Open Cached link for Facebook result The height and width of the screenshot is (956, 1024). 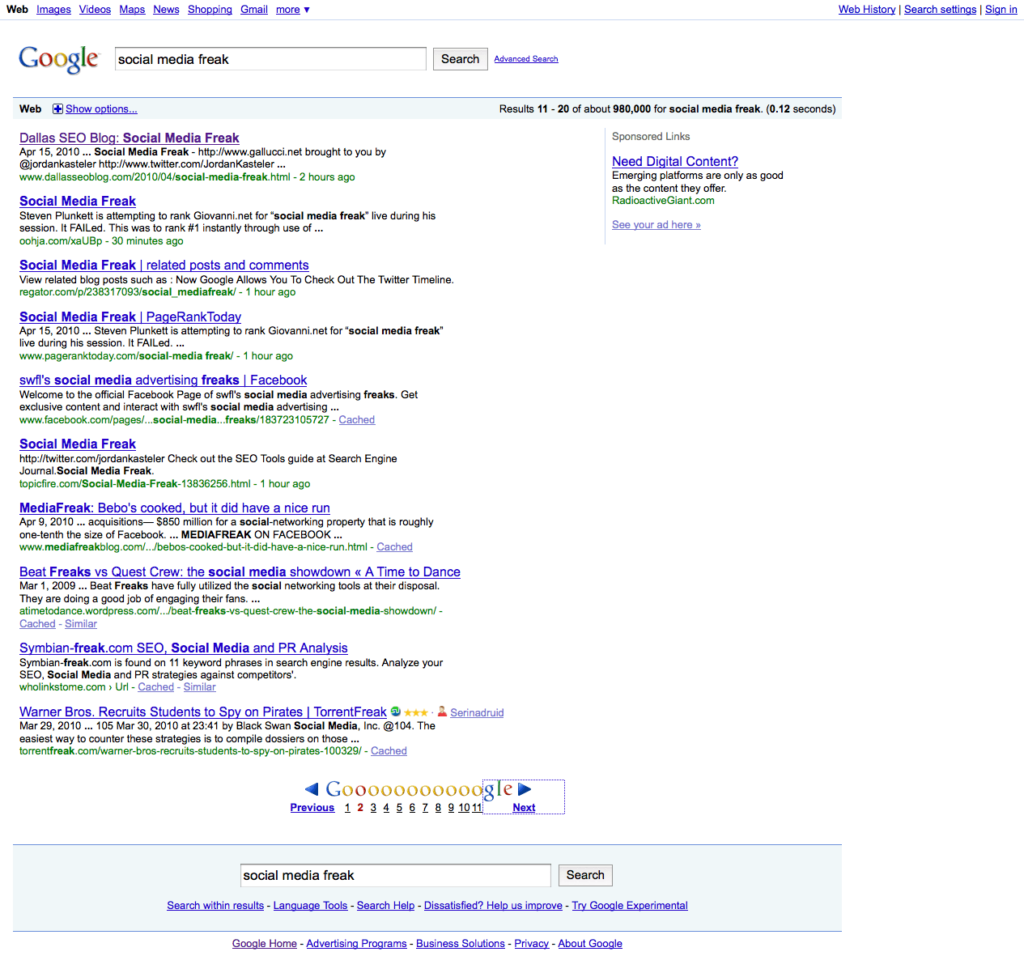tap(357, 420)
